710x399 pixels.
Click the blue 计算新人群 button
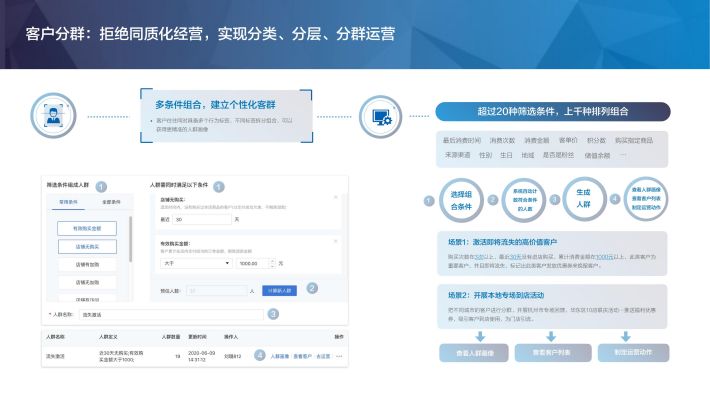coord(279,291)
